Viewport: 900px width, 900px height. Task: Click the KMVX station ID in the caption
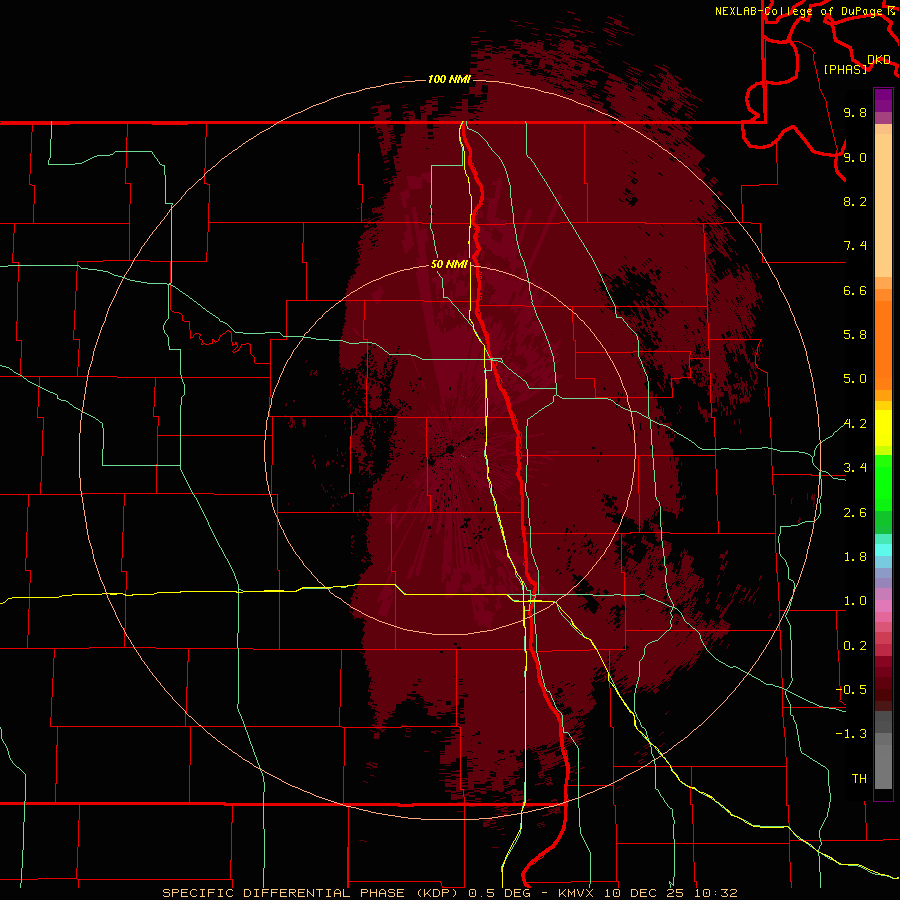click(576, 893)
